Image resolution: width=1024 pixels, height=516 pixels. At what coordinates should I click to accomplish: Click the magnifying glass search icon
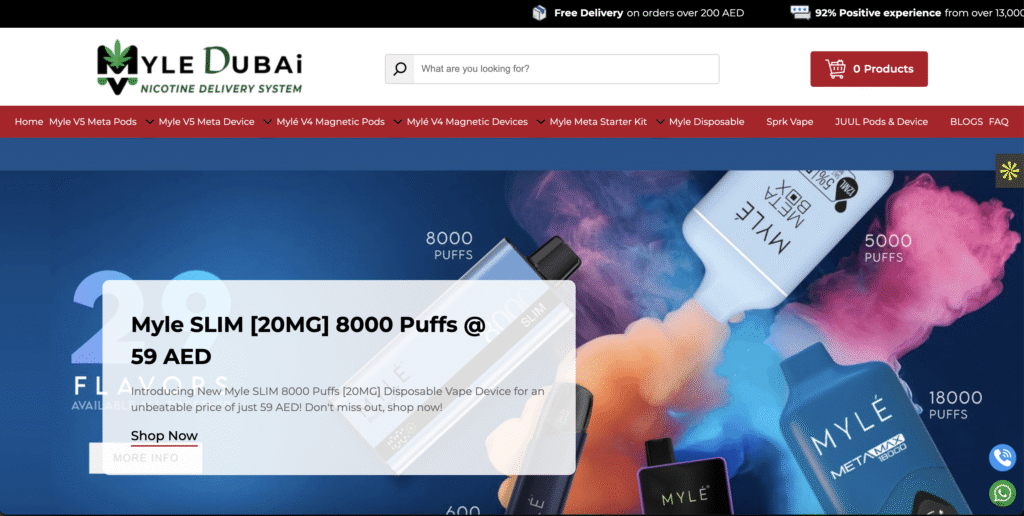(400, 69)
